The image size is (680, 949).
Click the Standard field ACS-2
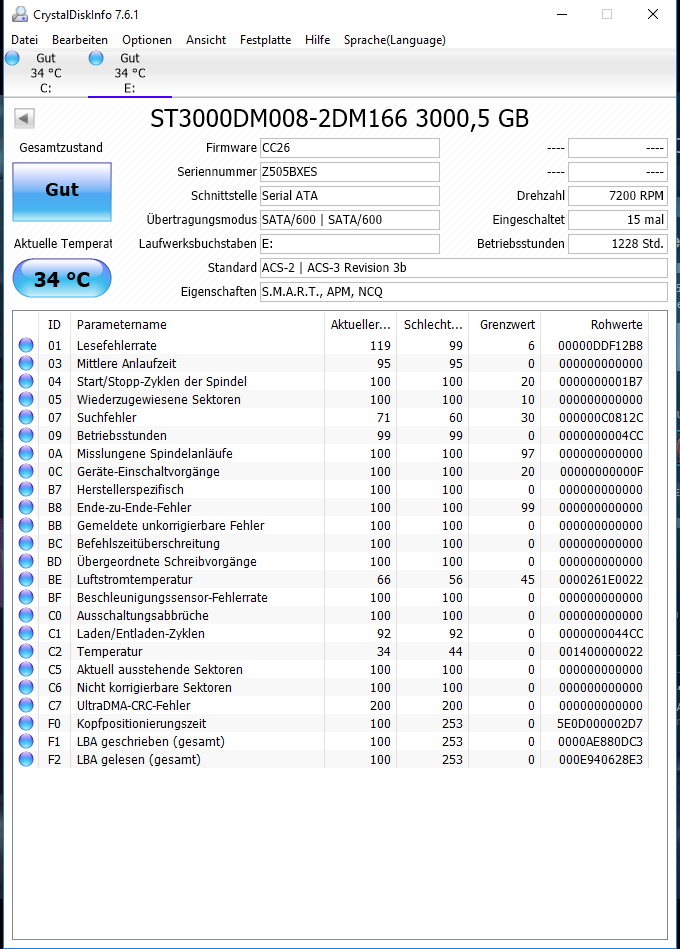[x=463, y=268]
